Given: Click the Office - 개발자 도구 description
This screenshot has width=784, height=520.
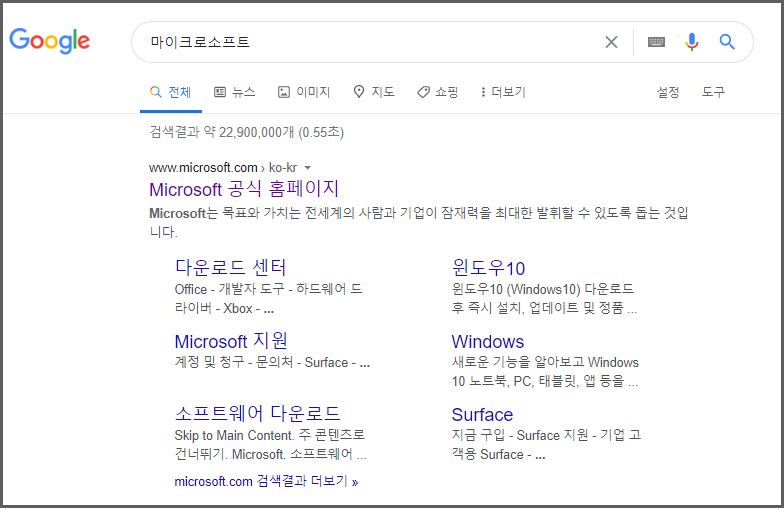Looking at the screenshot, I should click(x=268, y=298).
